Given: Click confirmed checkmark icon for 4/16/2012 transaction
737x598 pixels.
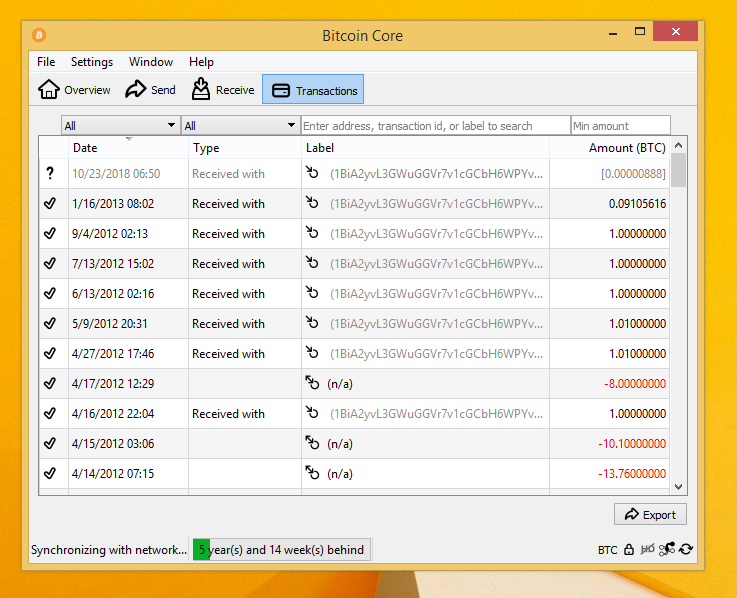Looking at the screenshot, I should tap(50, 413).
